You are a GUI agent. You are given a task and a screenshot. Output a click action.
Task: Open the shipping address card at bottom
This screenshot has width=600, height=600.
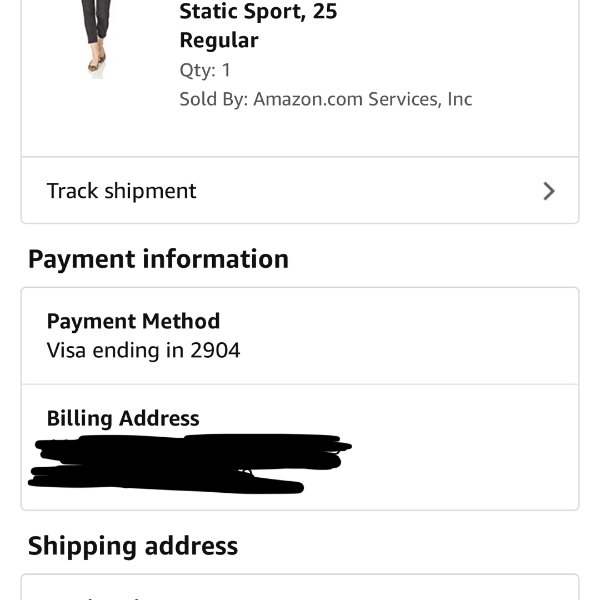tap(300, 587)
